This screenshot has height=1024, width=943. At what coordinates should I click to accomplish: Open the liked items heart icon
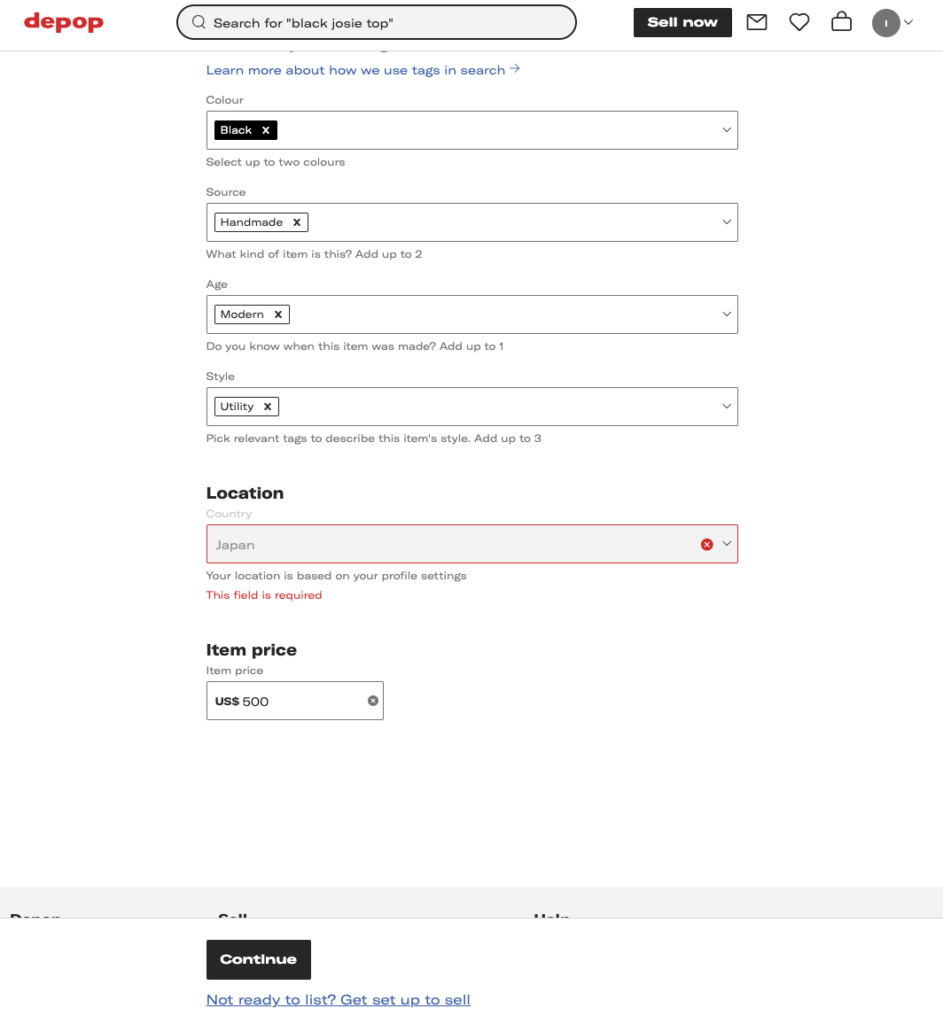click(x=799, y=22)
